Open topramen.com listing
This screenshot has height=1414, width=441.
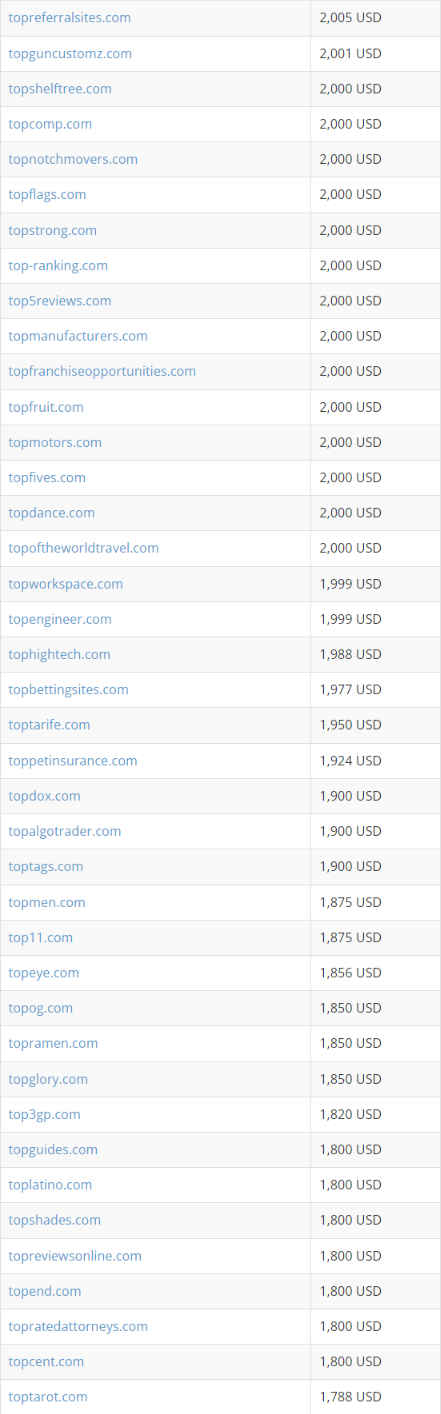pyautogui.click(x=53, y=1043)
